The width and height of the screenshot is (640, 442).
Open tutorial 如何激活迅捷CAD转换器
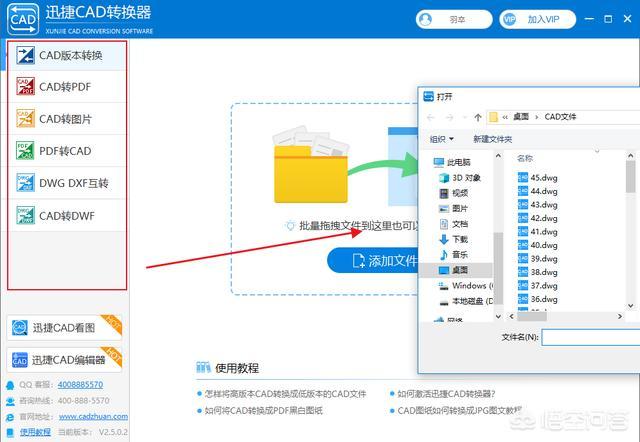[447, 394]
